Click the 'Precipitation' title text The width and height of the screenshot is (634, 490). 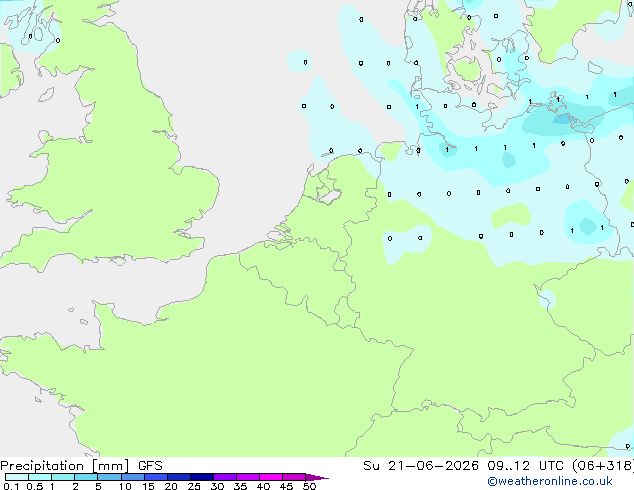coord(42,466)
